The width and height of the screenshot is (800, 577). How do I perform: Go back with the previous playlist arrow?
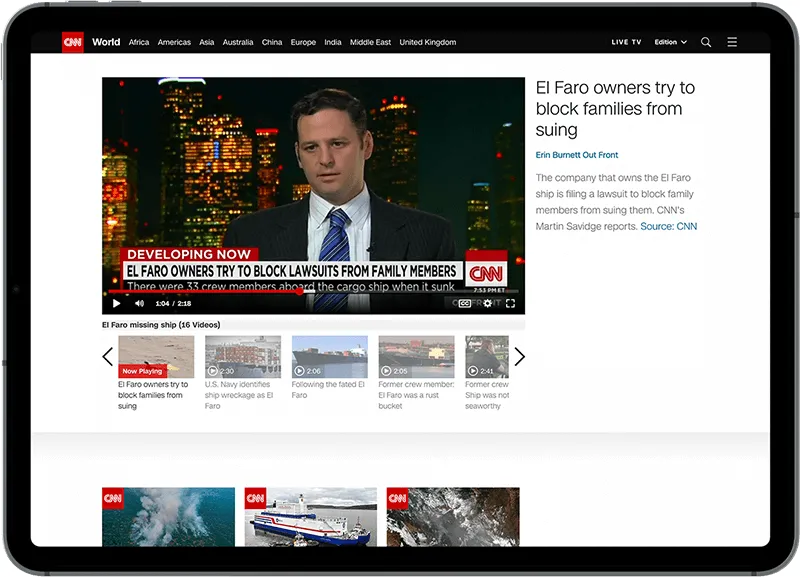click(108, 357)
